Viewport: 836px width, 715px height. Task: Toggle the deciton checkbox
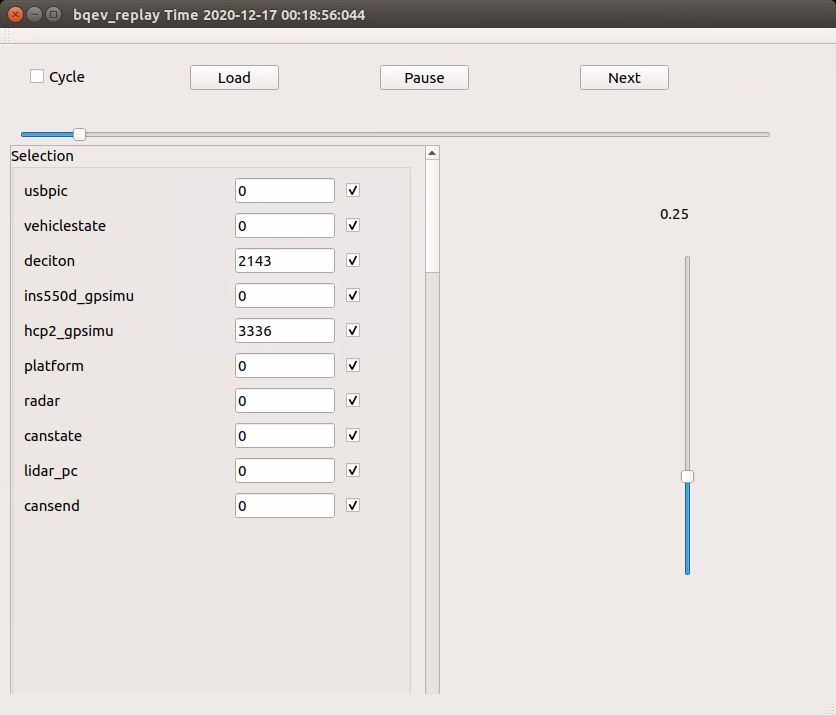[x=353, y=261]
